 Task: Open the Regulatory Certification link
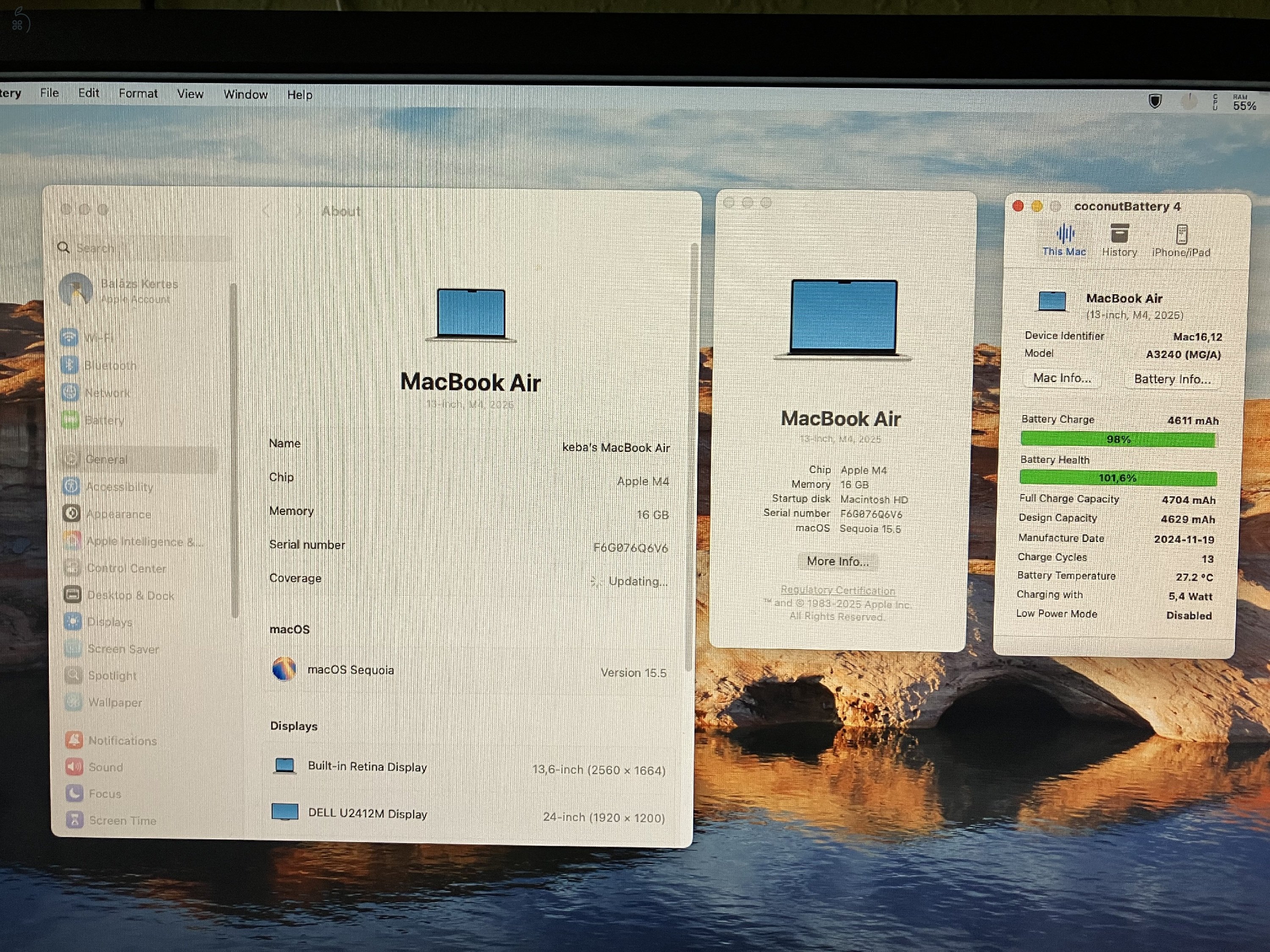838,590
